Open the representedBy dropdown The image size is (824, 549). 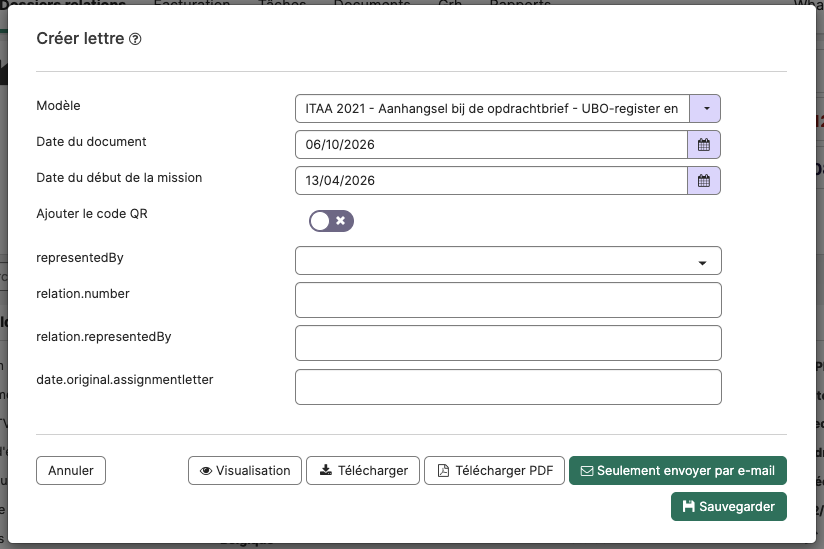click(x=508, y=261)
